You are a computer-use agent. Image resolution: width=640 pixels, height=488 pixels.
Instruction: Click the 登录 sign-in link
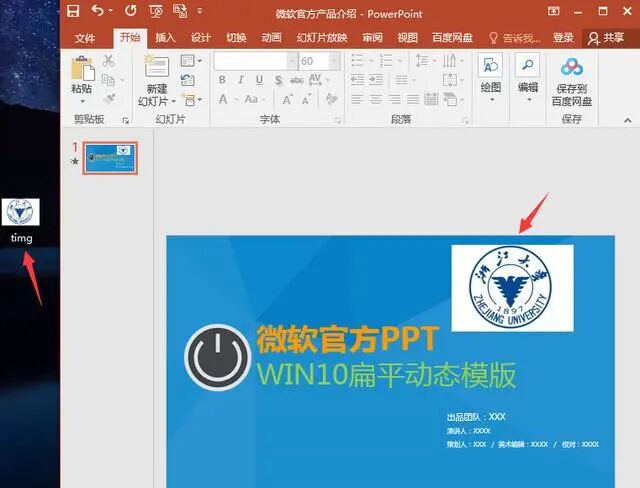coord(563,38)
